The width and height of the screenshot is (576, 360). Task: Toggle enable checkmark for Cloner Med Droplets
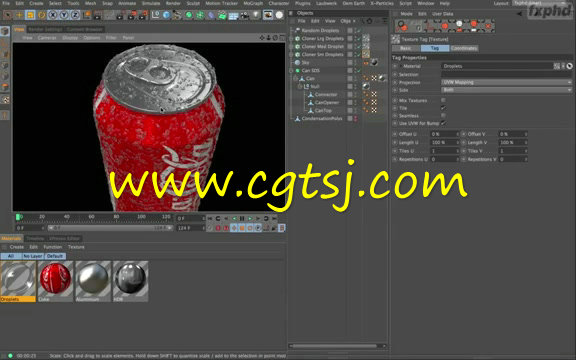pyautogui.click(x=359, y=46)
